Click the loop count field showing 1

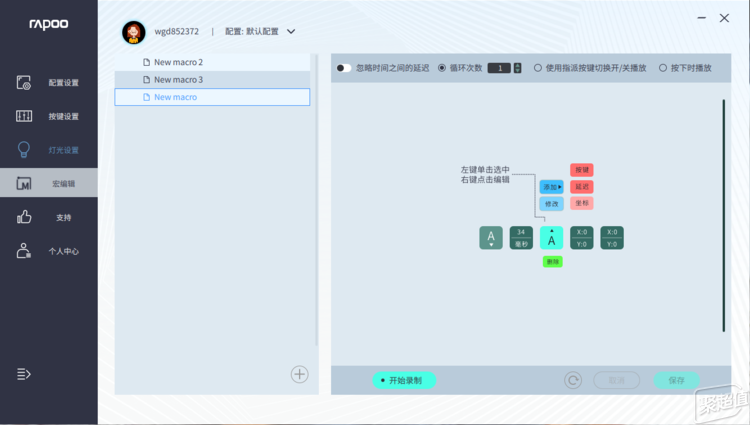[x=499, y=68]
